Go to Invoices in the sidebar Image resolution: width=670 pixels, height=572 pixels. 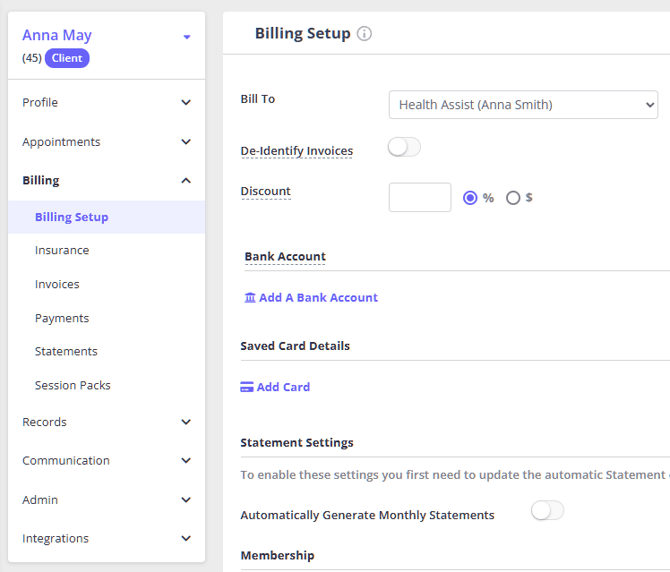tap(57, 285)
